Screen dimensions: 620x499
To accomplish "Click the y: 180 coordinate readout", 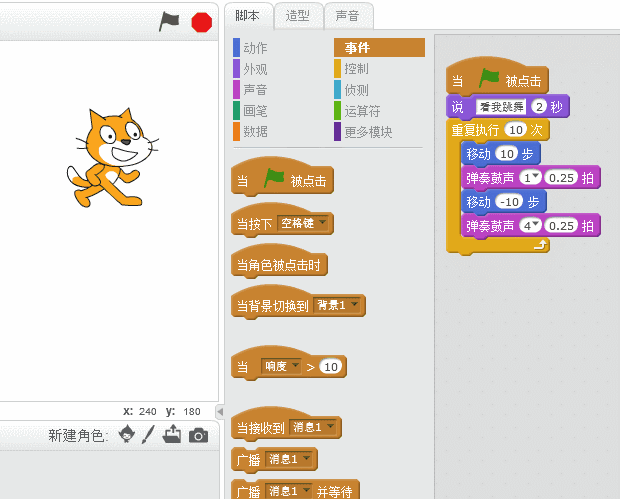I will click(x=183, y=411).
